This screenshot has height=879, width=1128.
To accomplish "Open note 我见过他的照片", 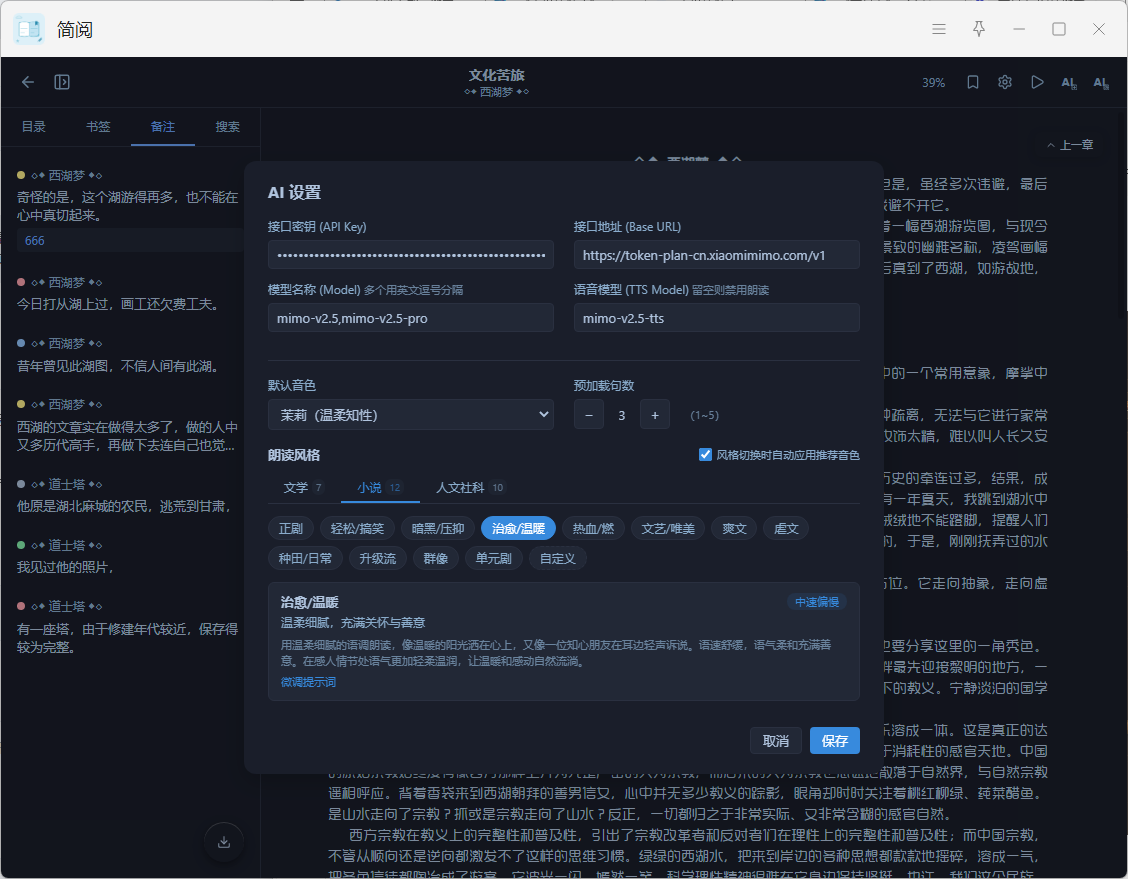I will coord(65,568).
